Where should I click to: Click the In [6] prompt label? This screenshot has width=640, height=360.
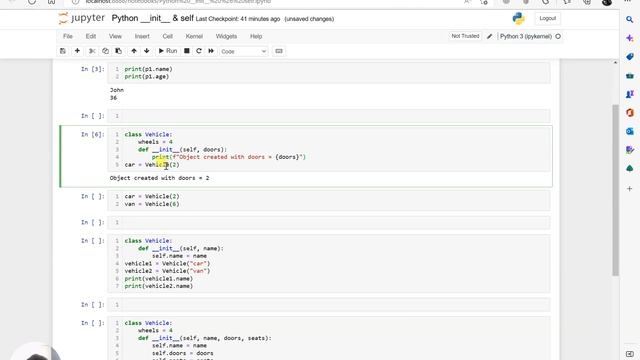(93, 134)
